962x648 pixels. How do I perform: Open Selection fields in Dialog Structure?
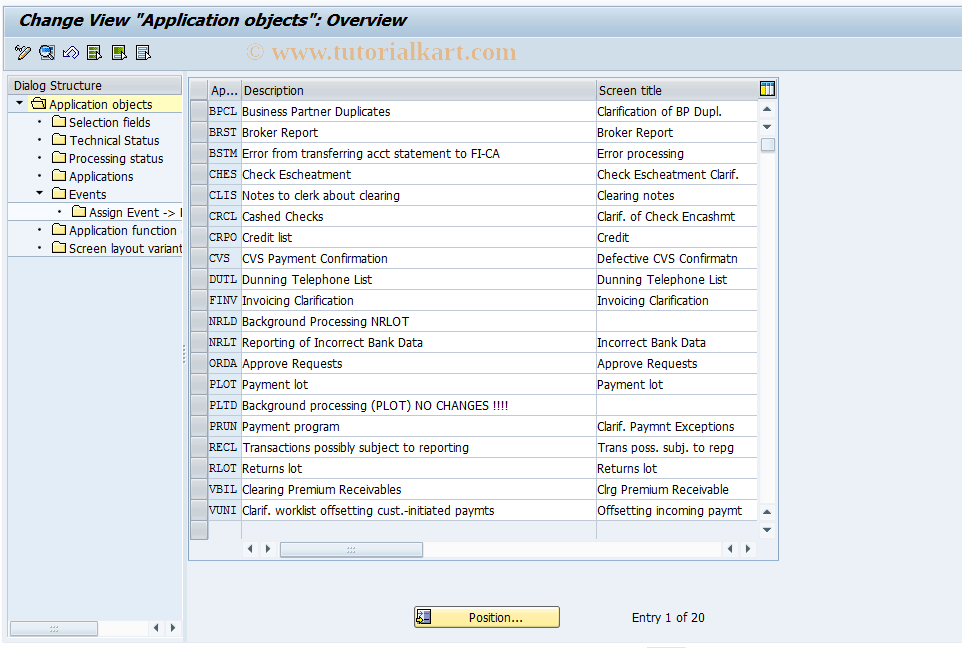[x=110, y=121]
